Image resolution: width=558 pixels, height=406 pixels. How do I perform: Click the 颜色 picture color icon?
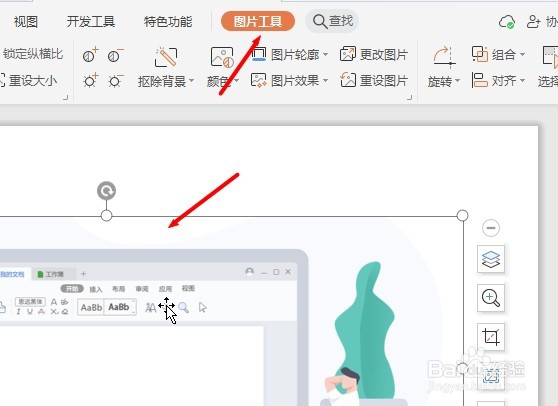(x=222, y=57)
